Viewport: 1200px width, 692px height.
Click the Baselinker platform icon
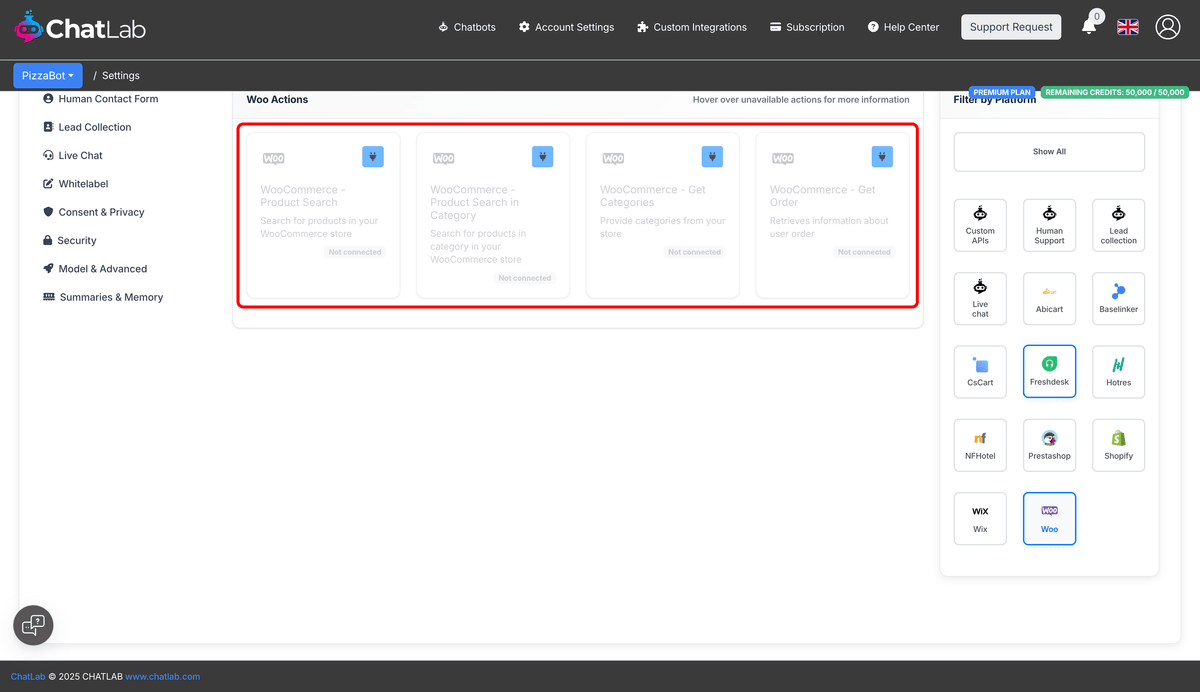click(1118, 298)
